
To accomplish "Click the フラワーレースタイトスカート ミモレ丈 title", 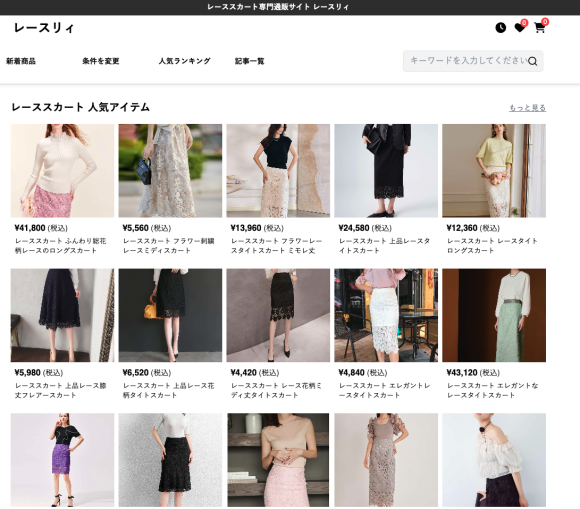I will [x=277, y=246].
